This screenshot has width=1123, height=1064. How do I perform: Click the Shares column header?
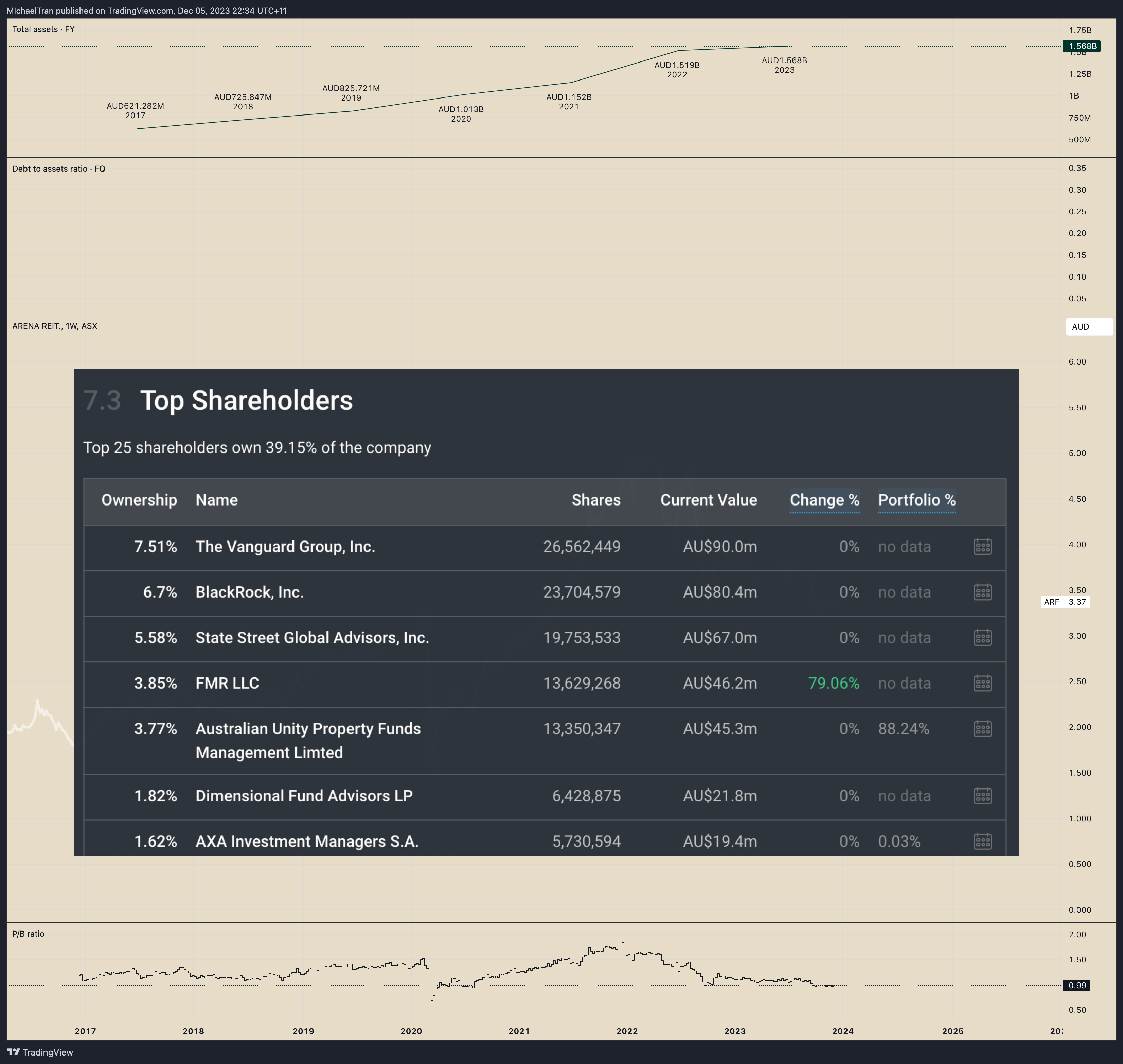[x=596, y=500]
